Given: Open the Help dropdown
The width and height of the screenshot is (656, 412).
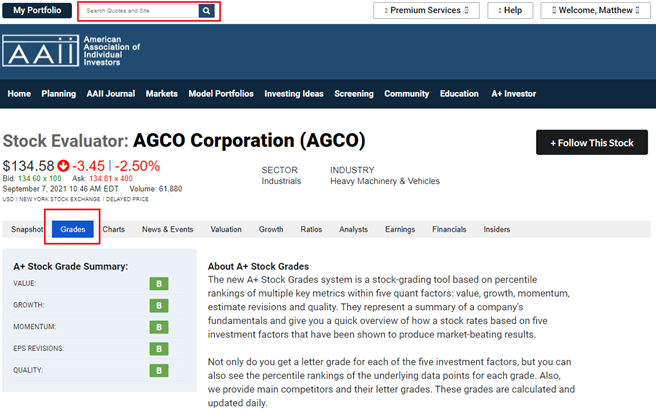Looking at the screenshot, I should 510,10.
